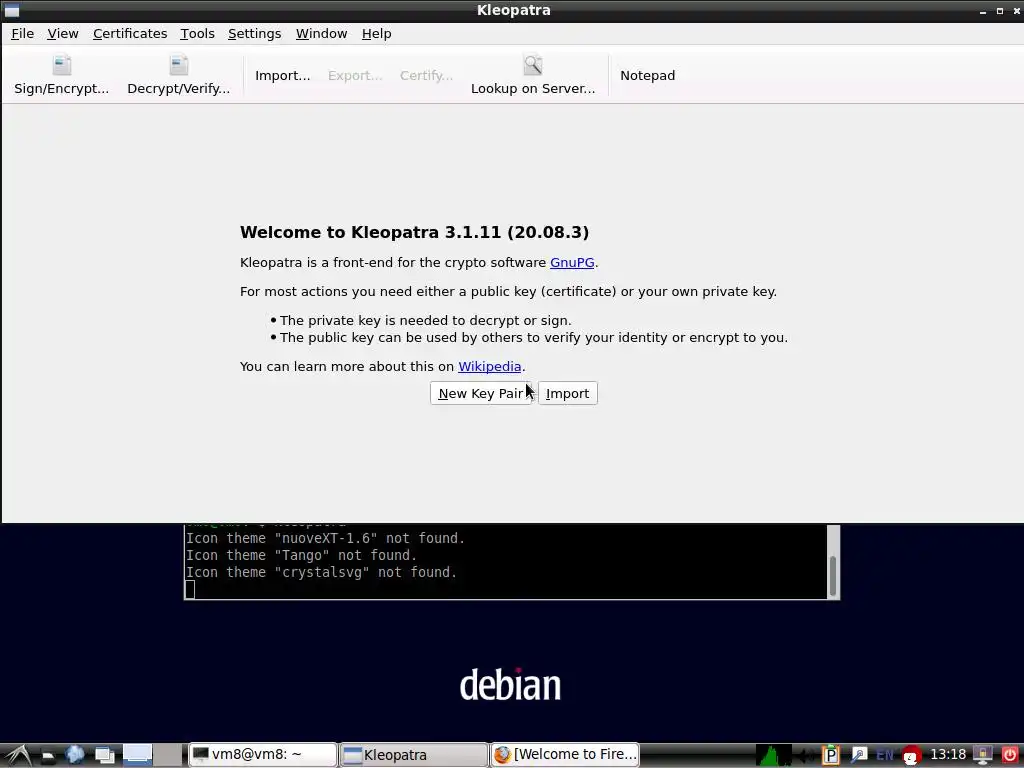
Task: Click the greyed Certify... toolbar item
Action: [426, 75]
